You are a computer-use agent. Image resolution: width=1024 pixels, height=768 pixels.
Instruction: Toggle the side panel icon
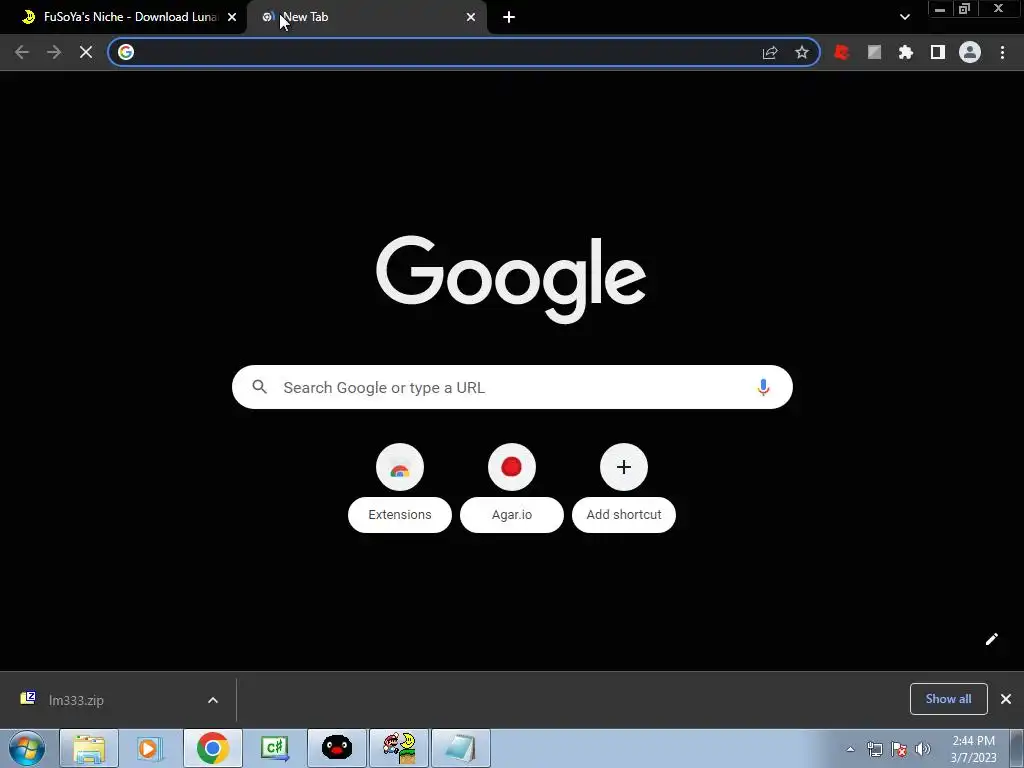938,52
